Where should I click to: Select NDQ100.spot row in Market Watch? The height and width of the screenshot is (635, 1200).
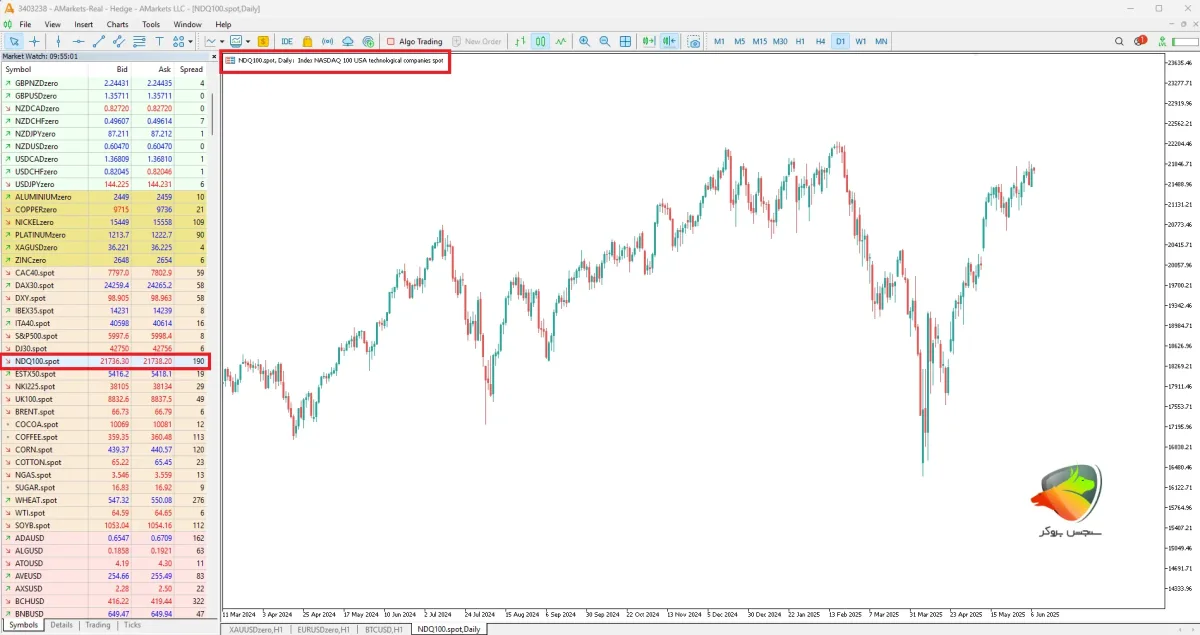point(105,361)
